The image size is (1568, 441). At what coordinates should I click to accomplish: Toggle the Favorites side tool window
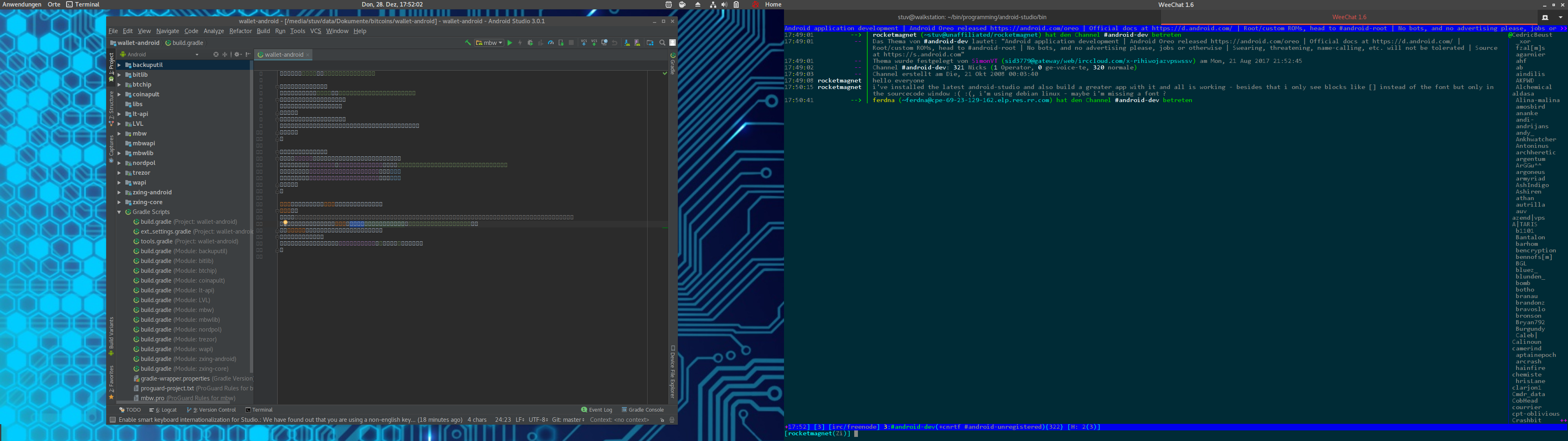[111, 383]
